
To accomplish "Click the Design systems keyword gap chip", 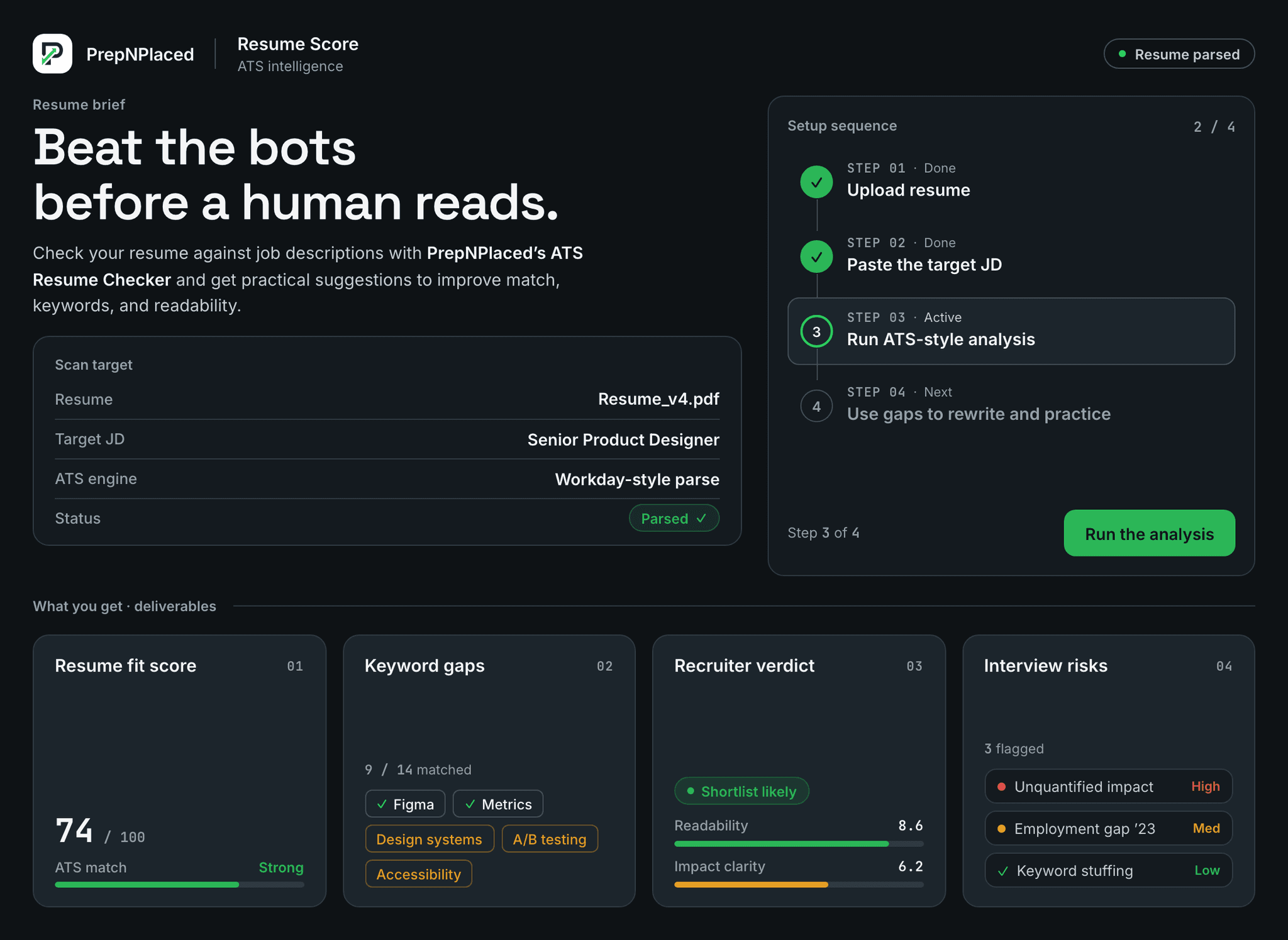I will click(x=430, y=839).
